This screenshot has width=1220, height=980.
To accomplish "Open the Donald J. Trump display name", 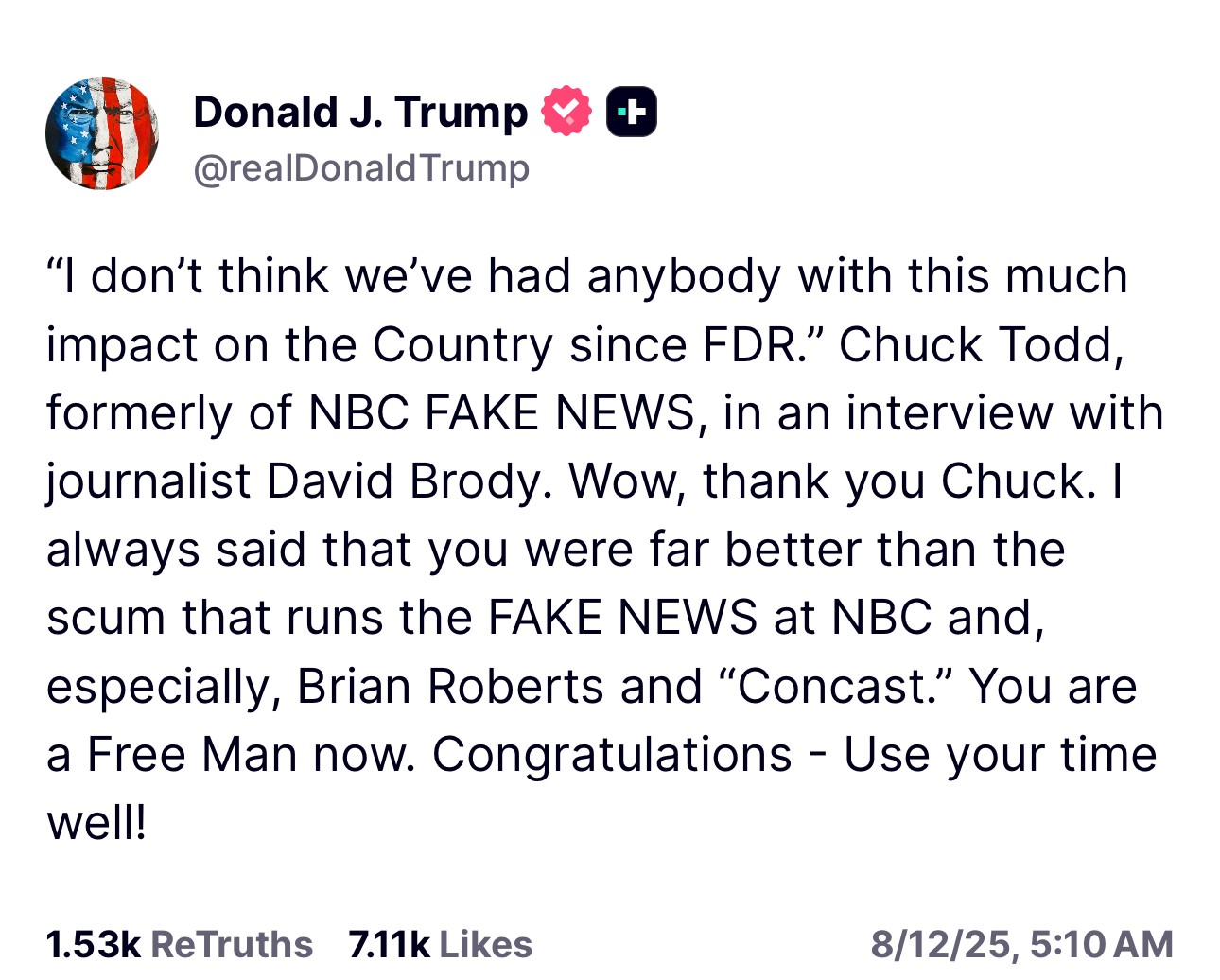I will 360,112.
